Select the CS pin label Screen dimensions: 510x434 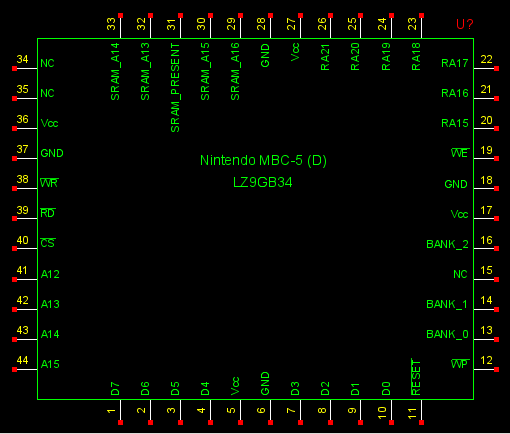[48, 243]
